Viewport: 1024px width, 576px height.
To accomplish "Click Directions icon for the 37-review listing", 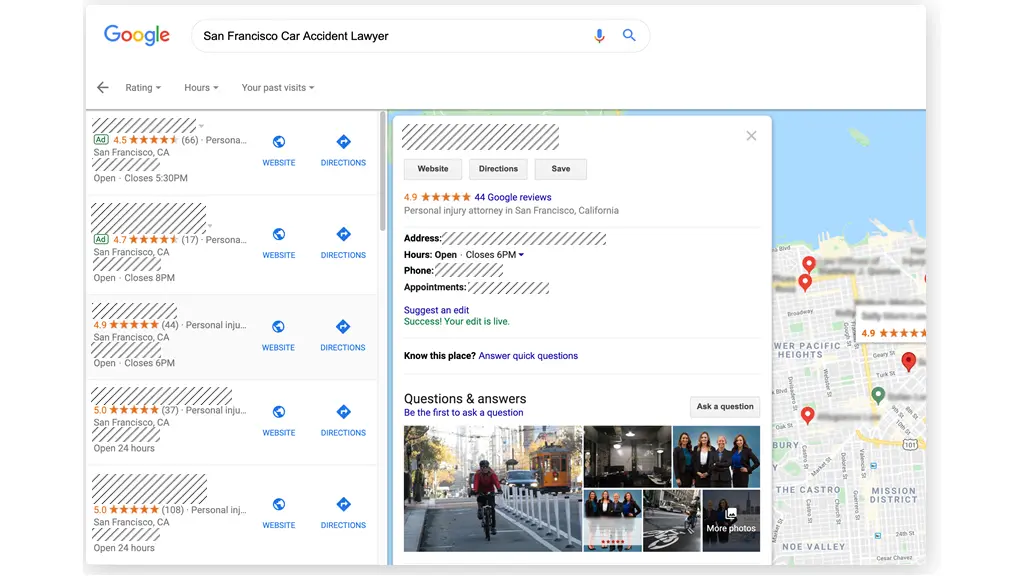I will coord(343,412).
